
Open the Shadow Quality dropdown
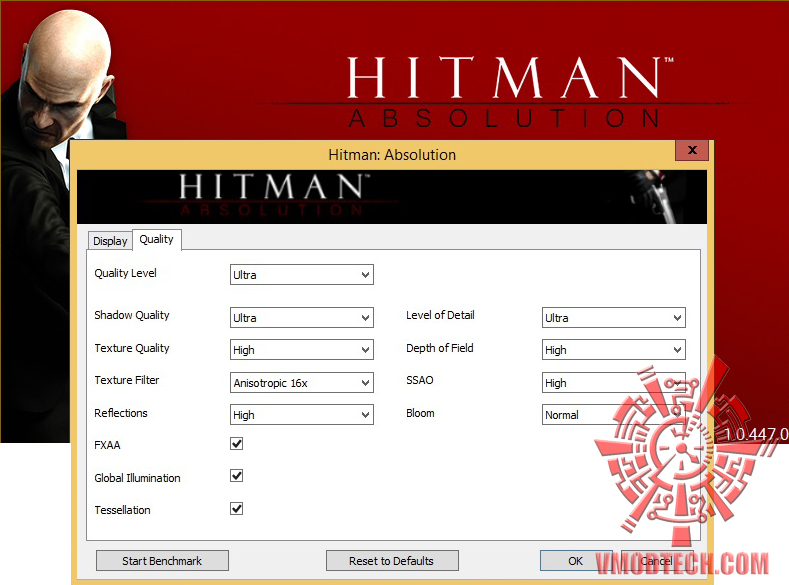[x=302, y=318]
